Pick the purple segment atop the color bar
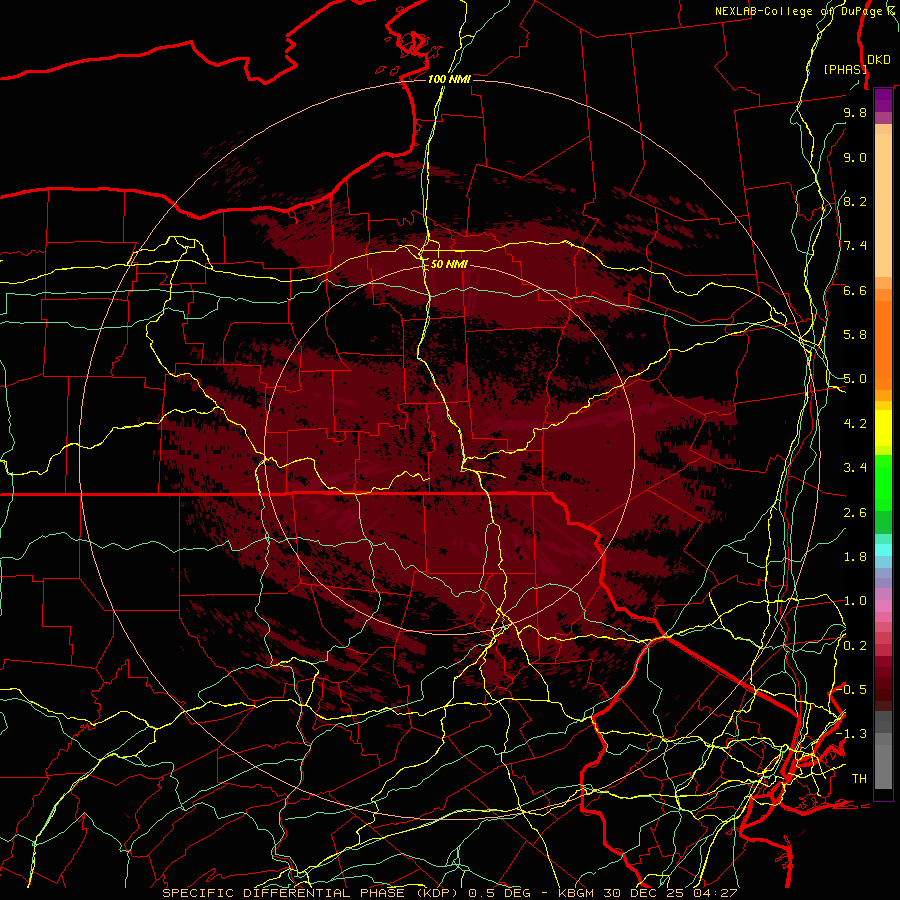This screenshot has height=900, width=900. click(x=883, y=100)
